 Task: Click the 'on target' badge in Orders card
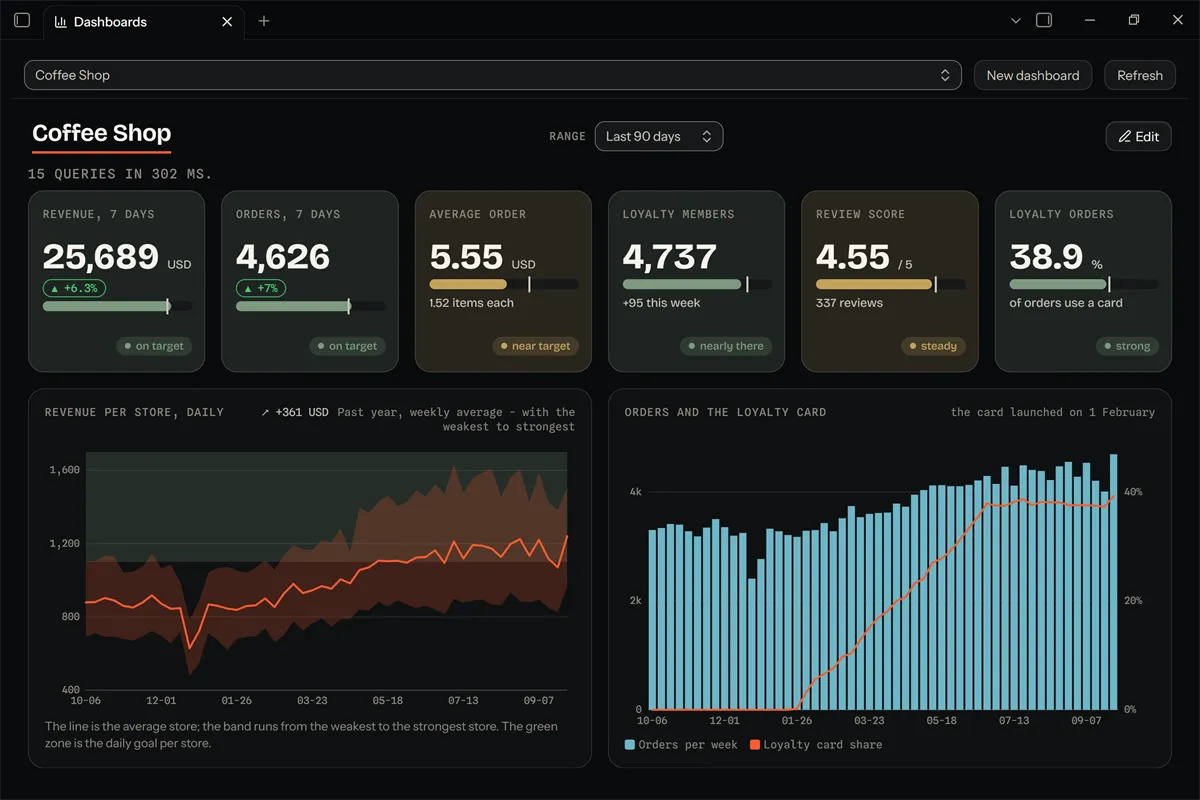click(347, 346)
